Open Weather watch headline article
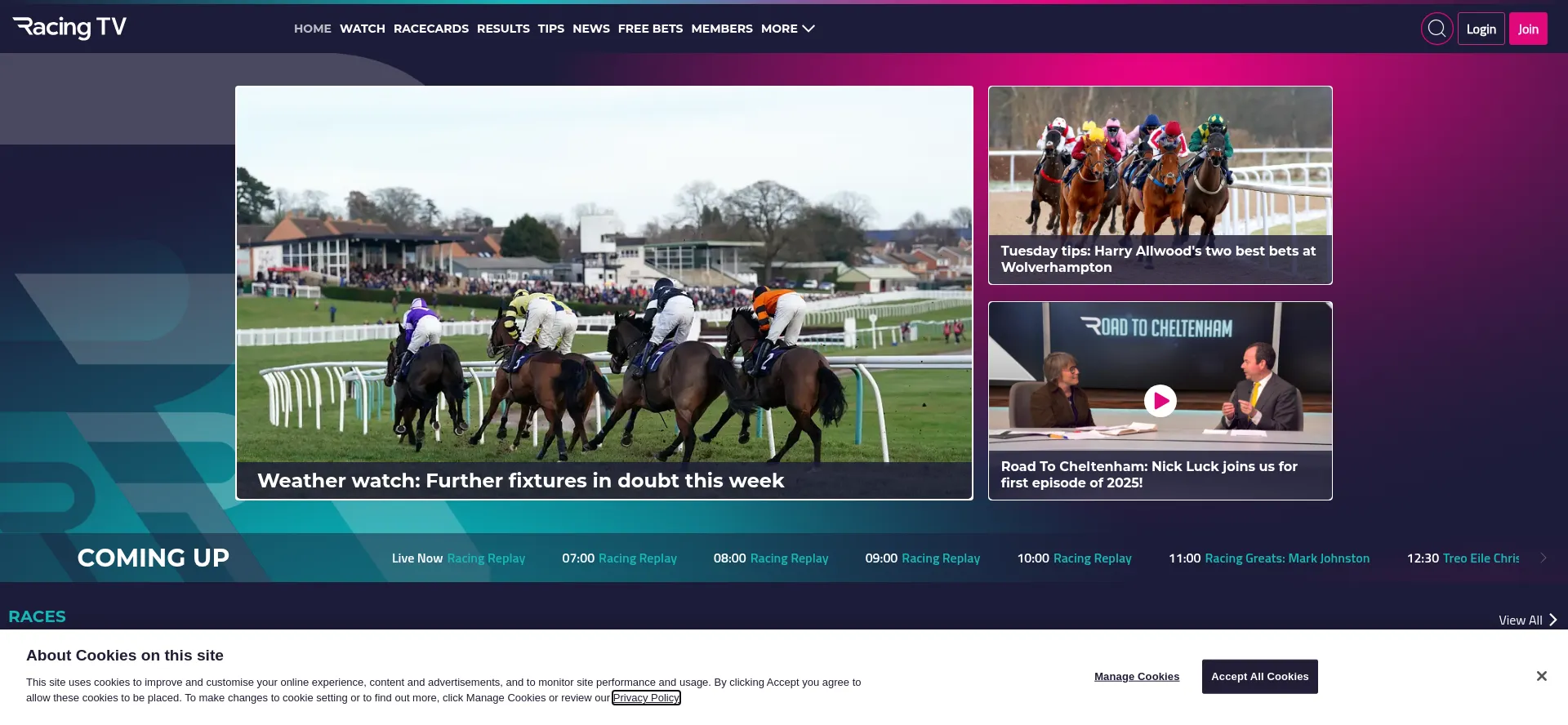 (521, 481)
